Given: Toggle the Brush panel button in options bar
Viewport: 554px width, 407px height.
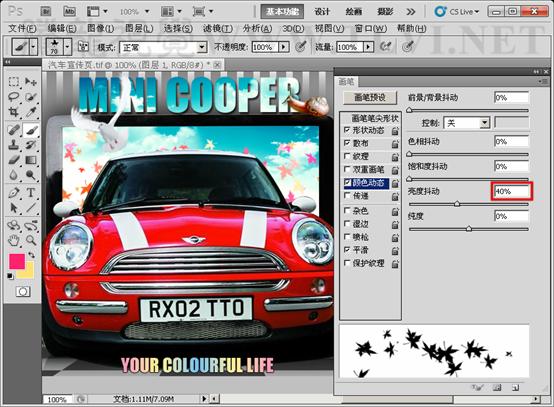Looking at the screenshot, I should [83, 47].
